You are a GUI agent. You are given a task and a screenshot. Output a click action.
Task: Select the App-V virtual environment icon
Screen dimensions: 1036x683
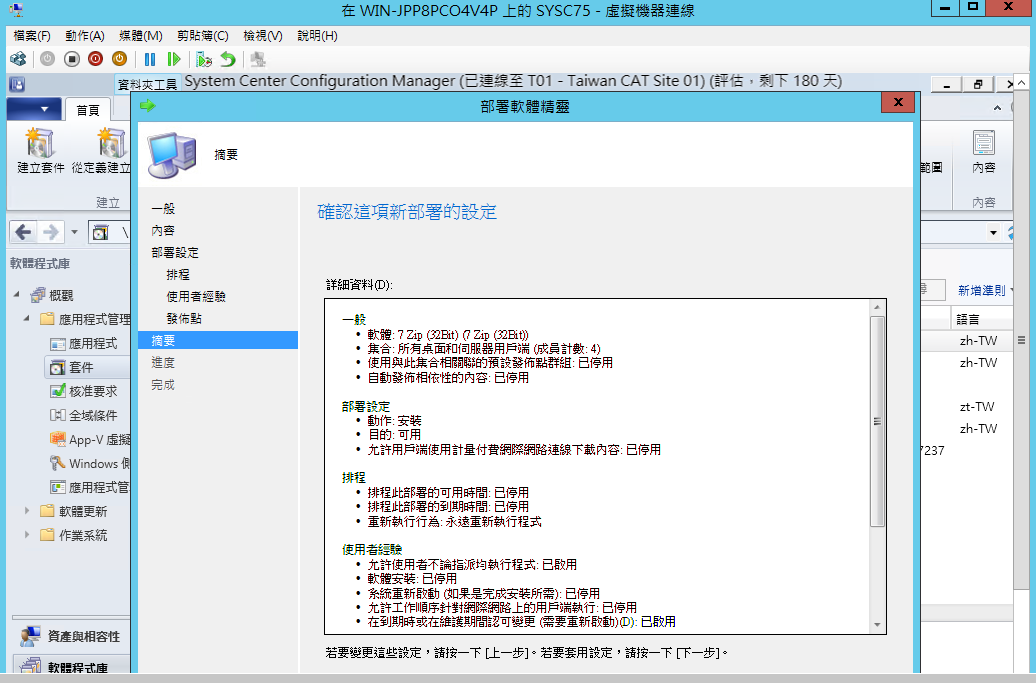tap(58, 439)
